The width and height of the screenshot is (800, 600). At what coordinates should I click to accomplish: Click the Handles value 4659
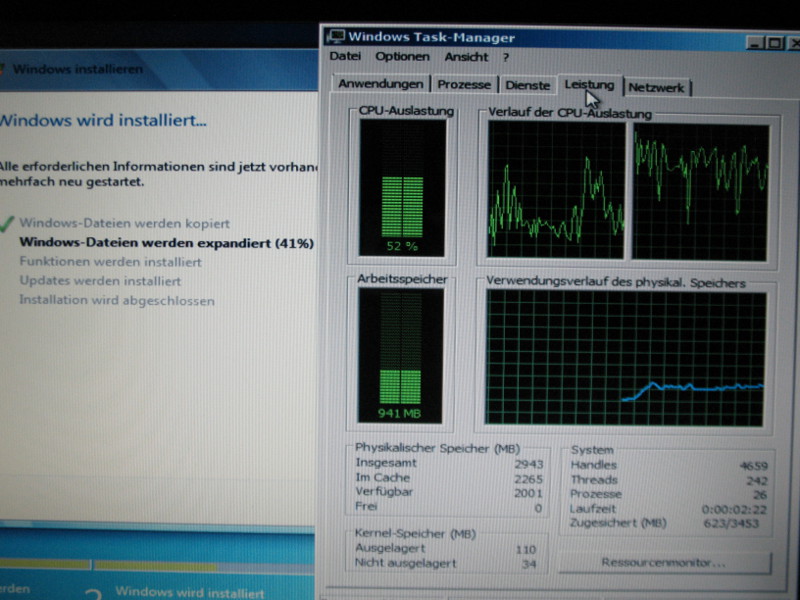(753, 466)
